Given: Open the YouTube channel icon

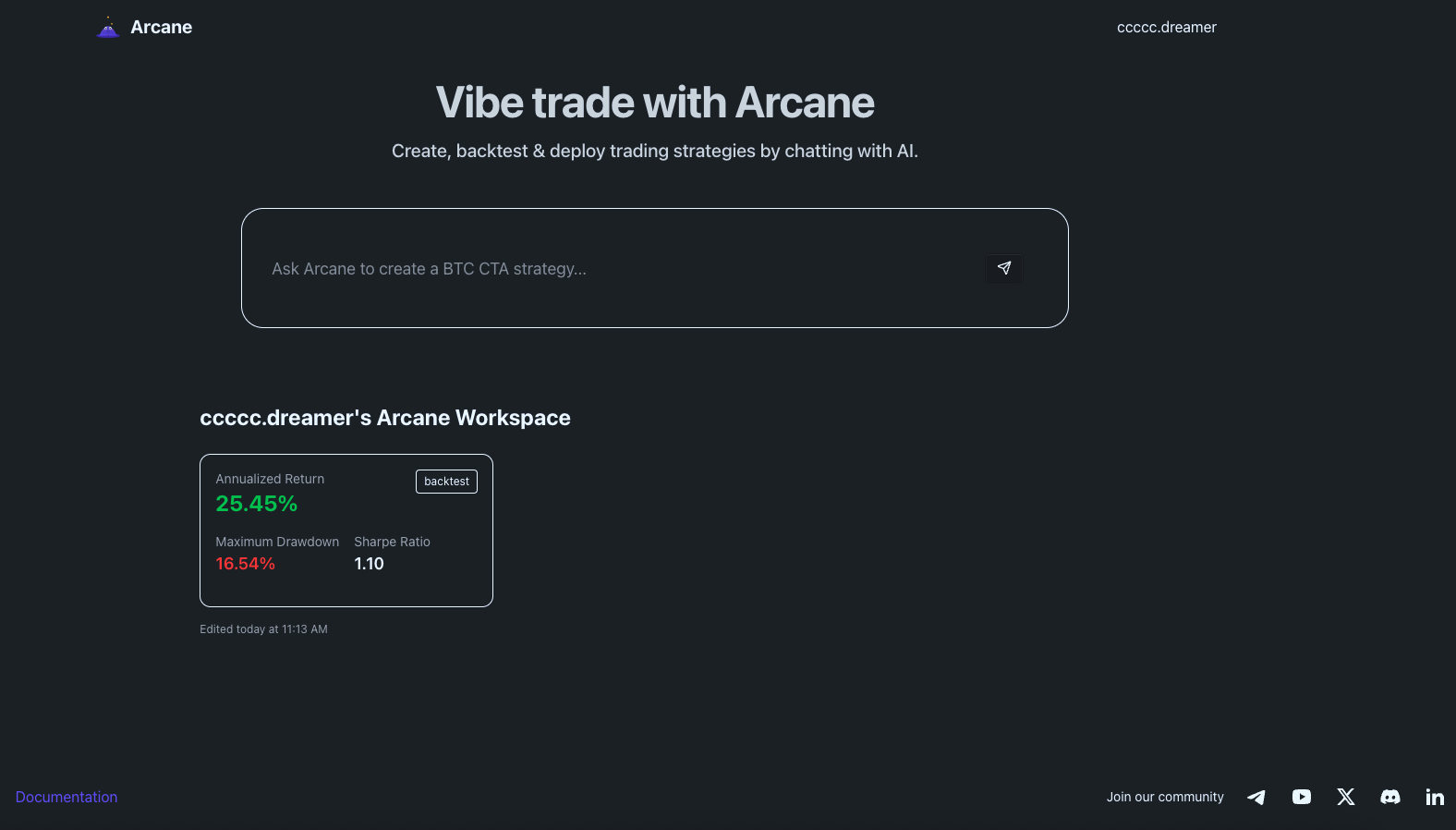Looking at the screenshot, I should pyautogui.click(x=1301, y=797).
